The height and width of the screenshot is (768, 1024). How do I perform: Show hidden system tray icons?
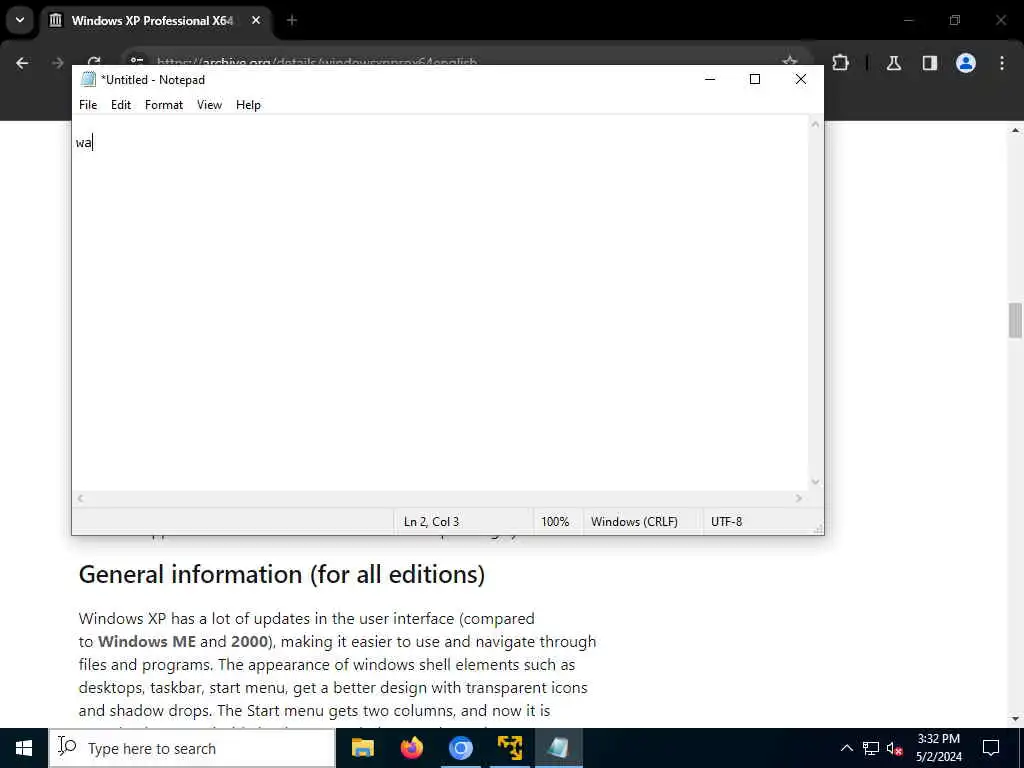[x=846, y=748]
